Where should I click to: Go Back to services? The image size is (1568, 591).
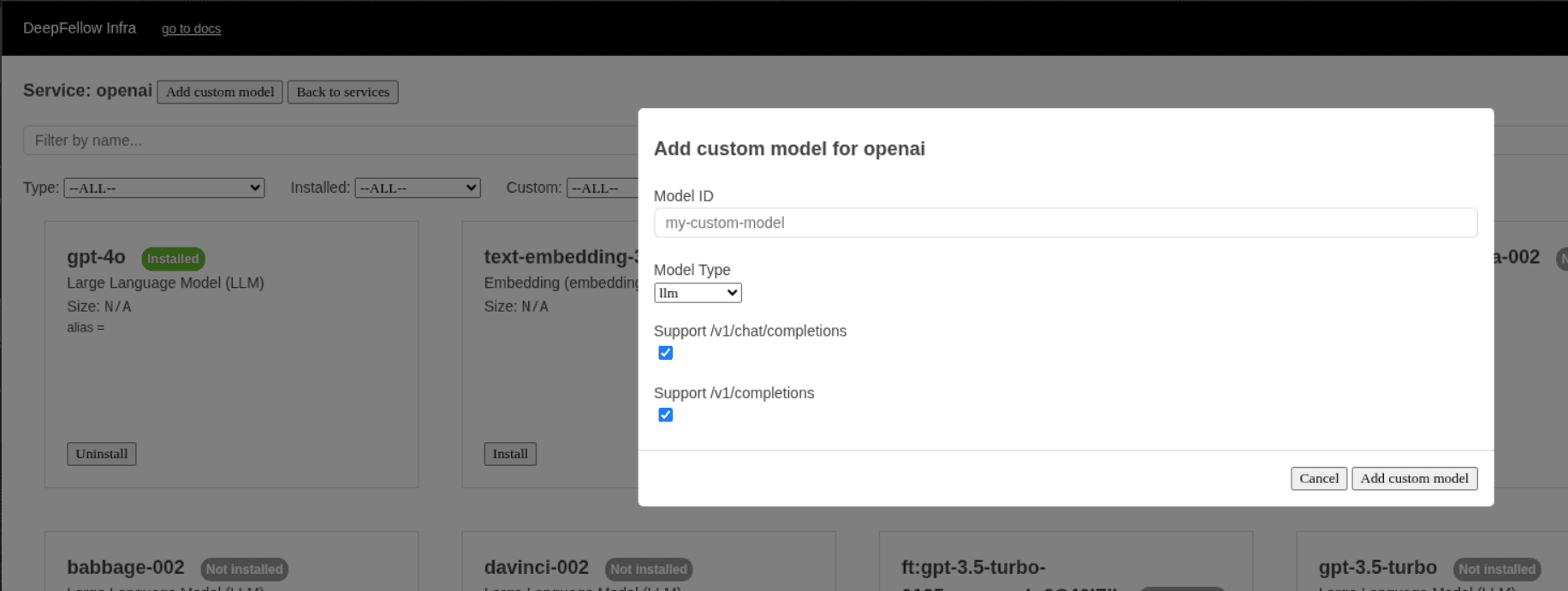tap(342, 92)
